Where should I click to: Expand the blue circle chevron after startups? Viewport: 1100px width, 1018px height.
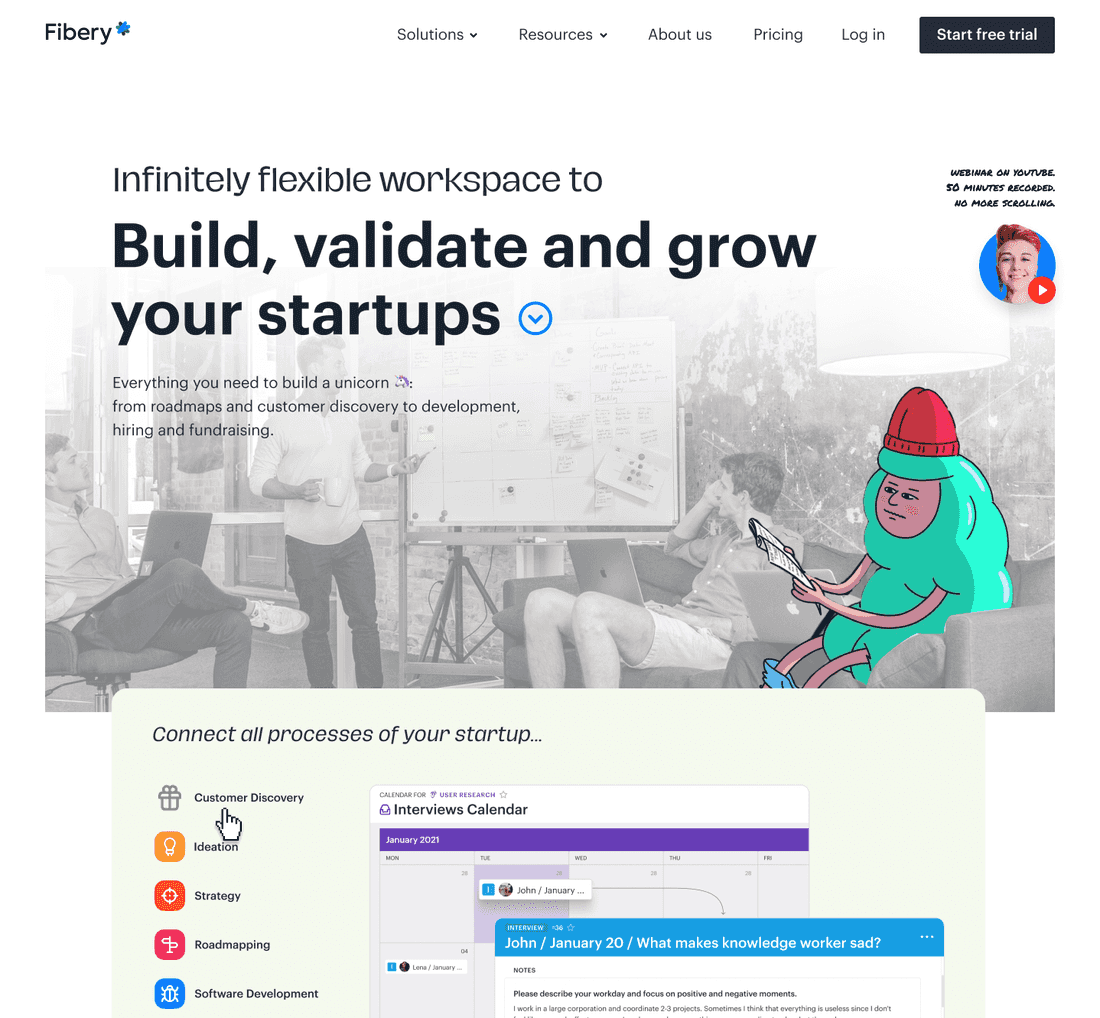(535, 319)
